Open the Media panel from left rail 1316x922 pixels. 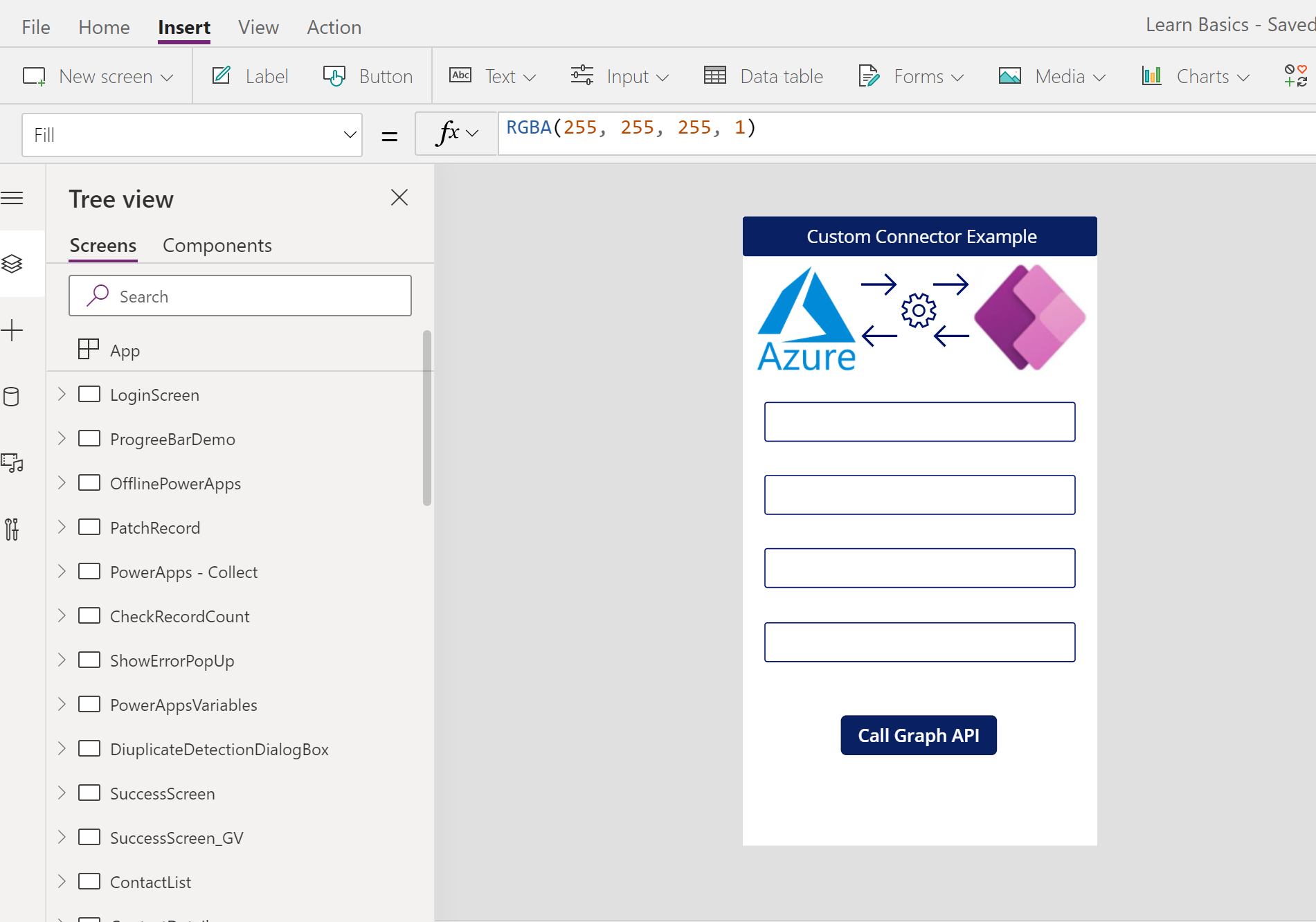tap(12, 464)
